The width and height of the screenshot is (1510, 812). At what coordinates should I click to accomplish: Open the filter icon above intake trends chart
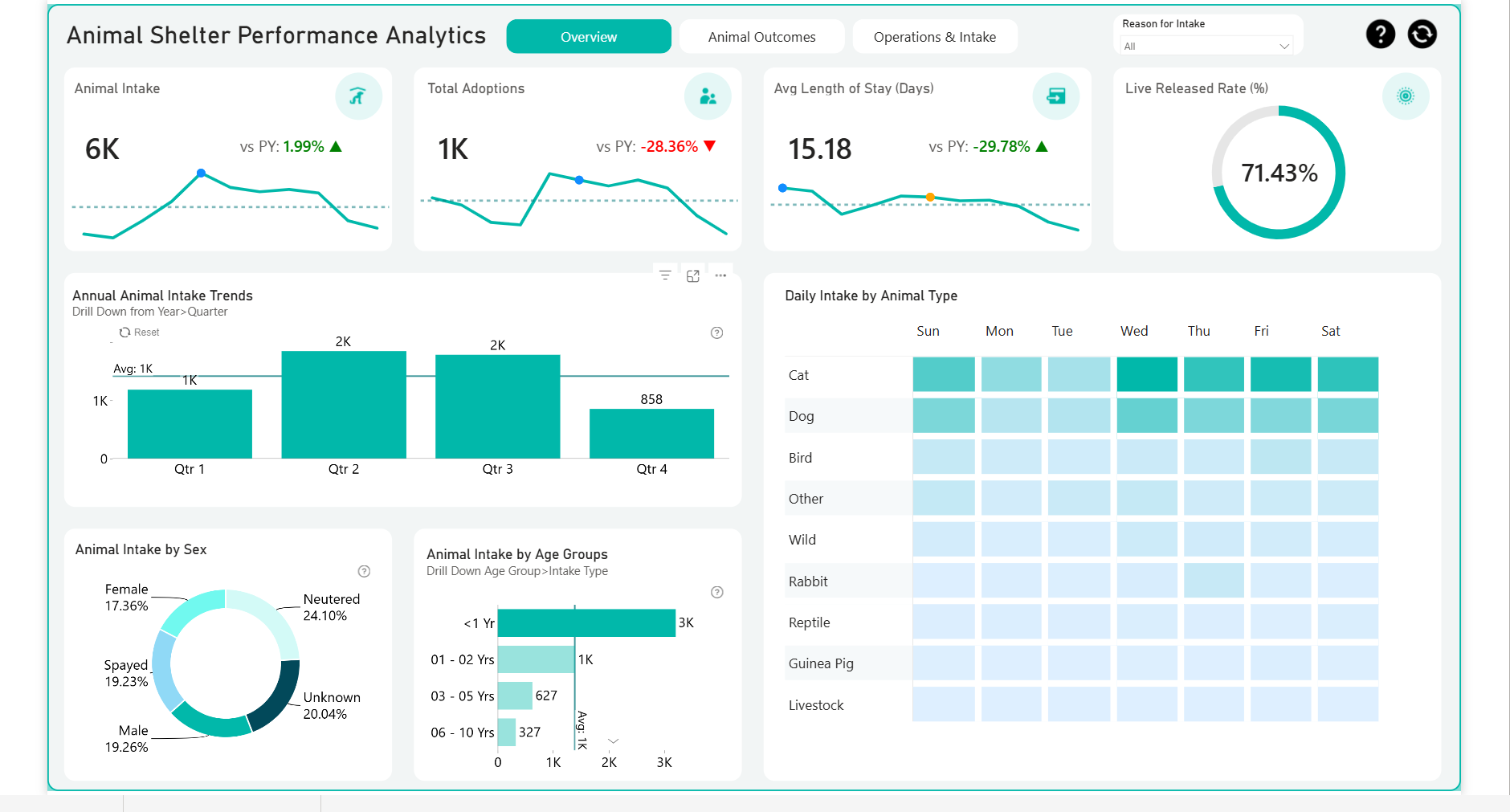point(665,275)
